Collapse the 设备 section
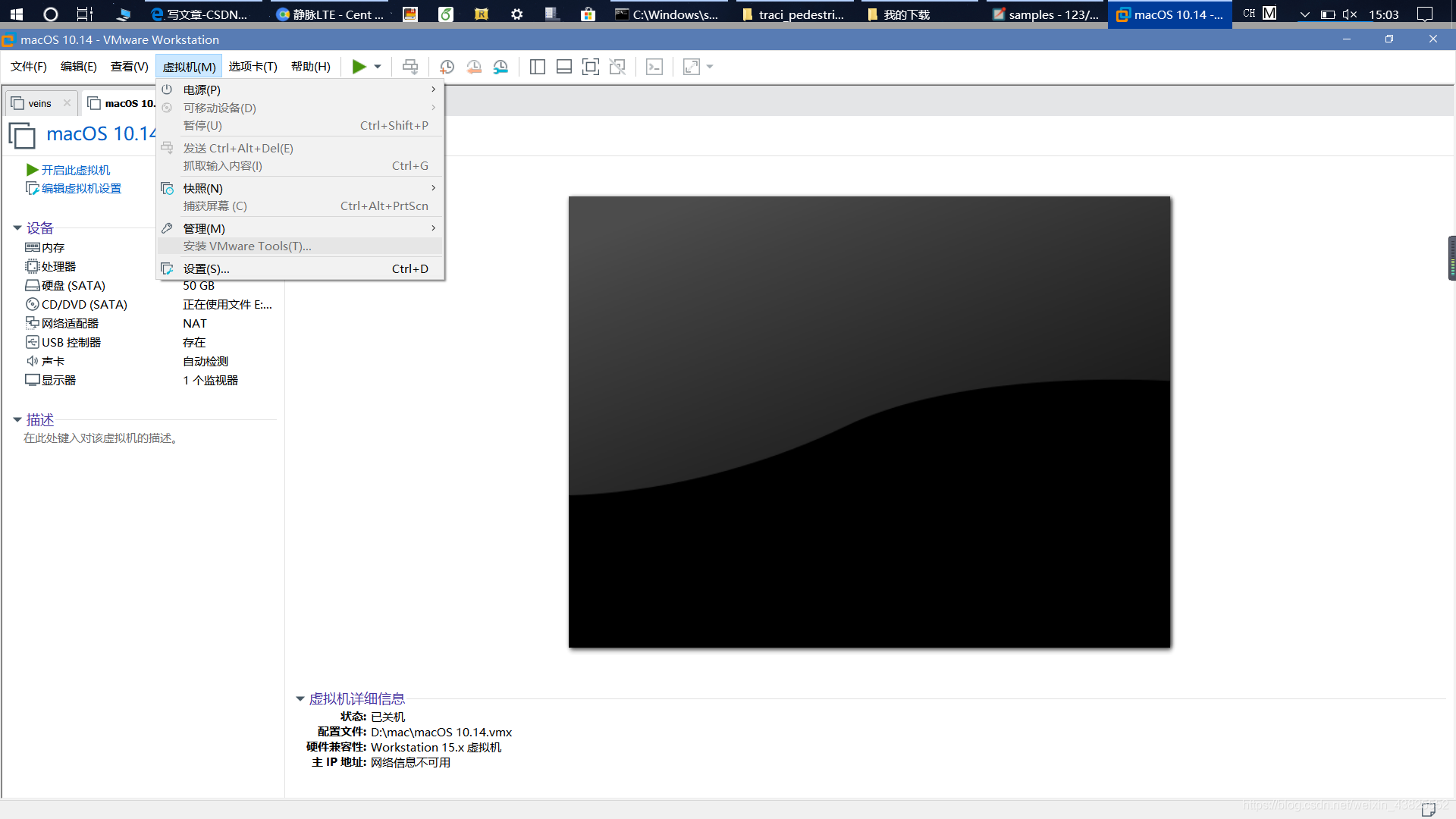 17,228
